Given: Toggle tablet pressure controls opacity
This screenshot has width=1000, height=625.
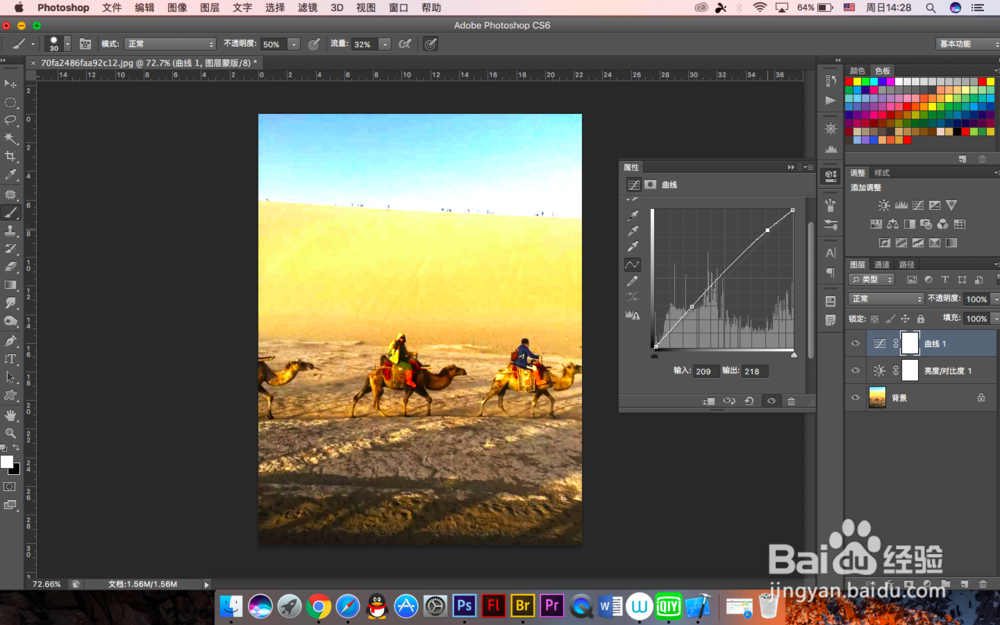Looking at the screenshot, I should tap(314, 44).
